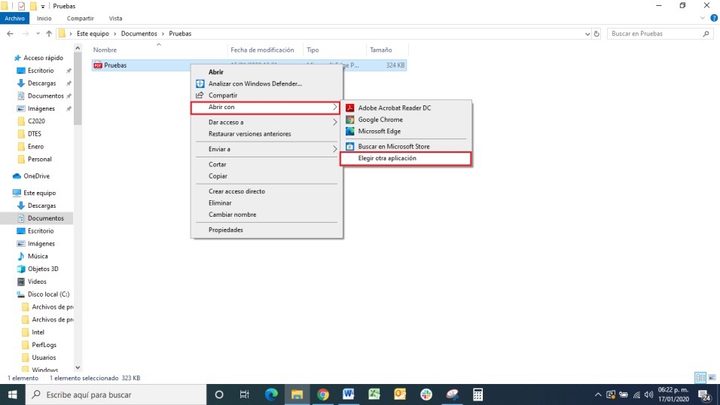Choose Google Chrome in the submenu
The height and width of the screenshot is (405, 720).
(380, 119)
